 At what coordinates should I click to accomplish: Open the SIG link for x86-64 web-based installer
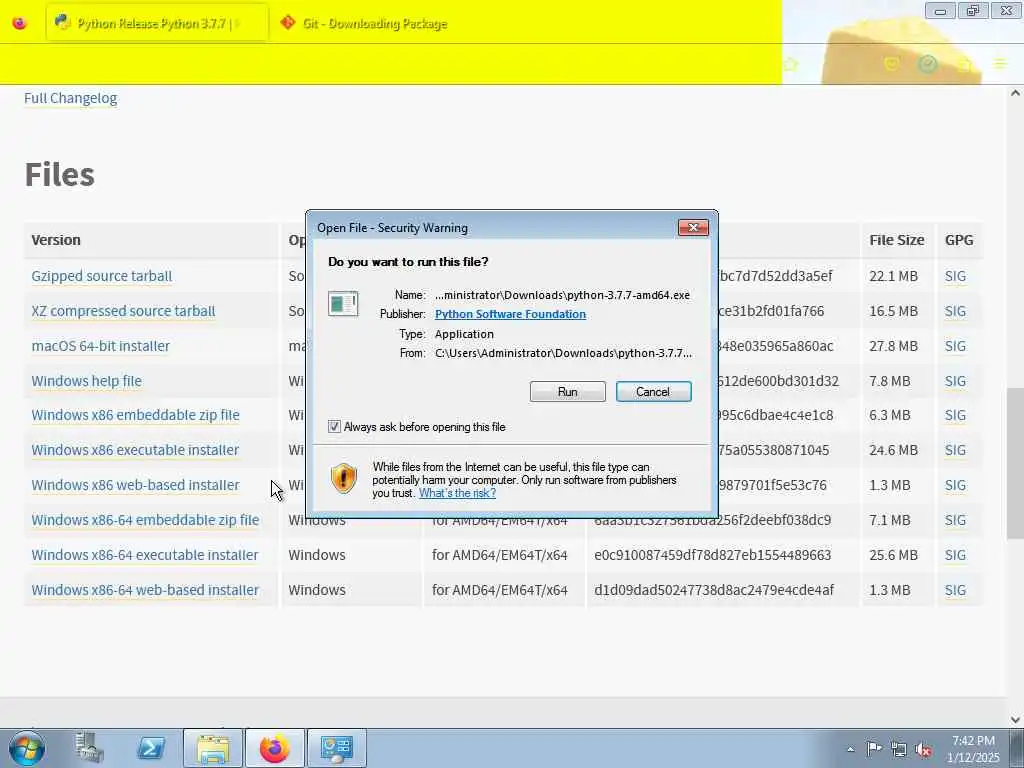tap(955, 590)
